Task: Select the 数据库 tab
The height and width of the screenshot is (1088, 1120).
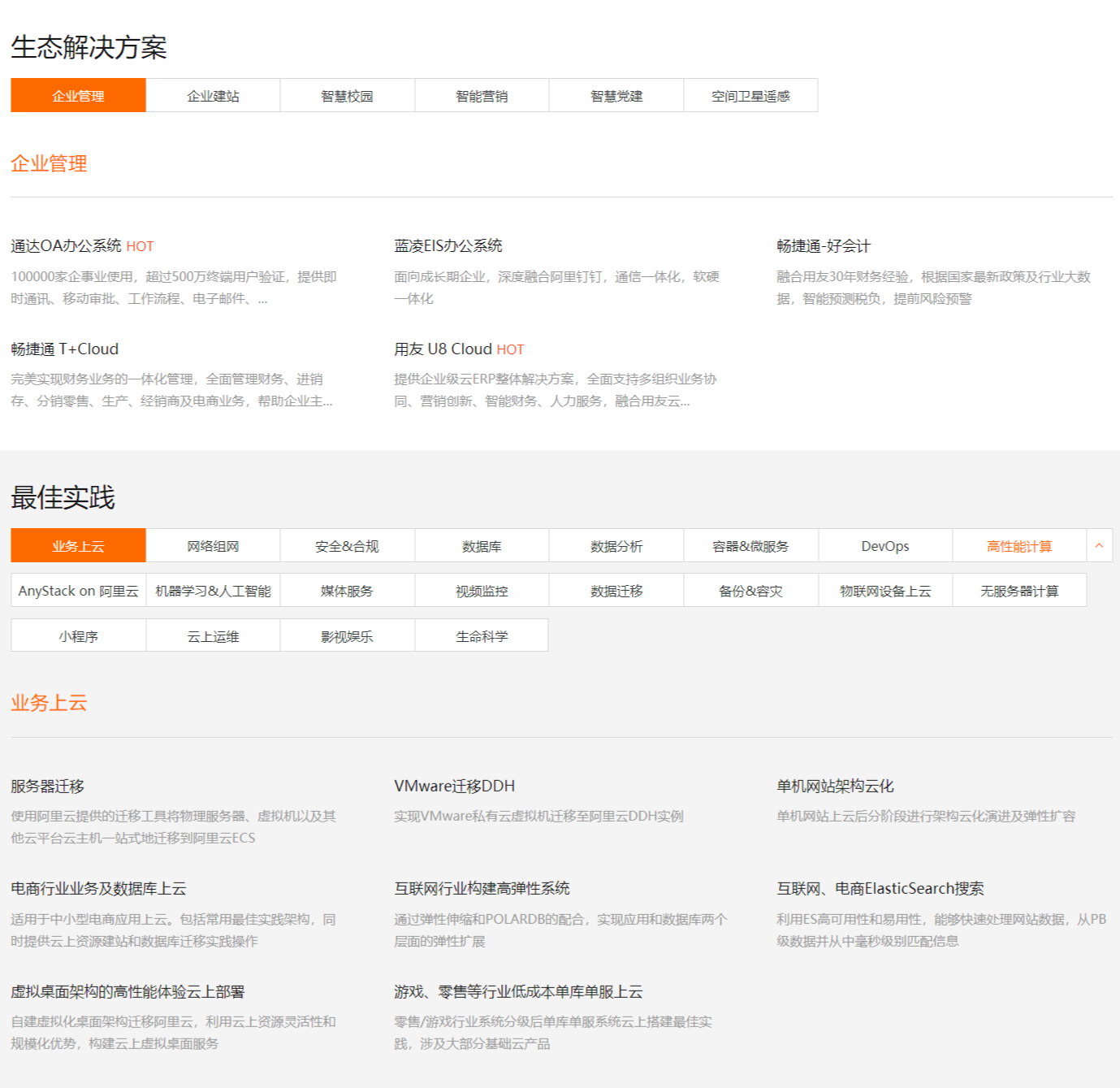Action: [482, 546]
